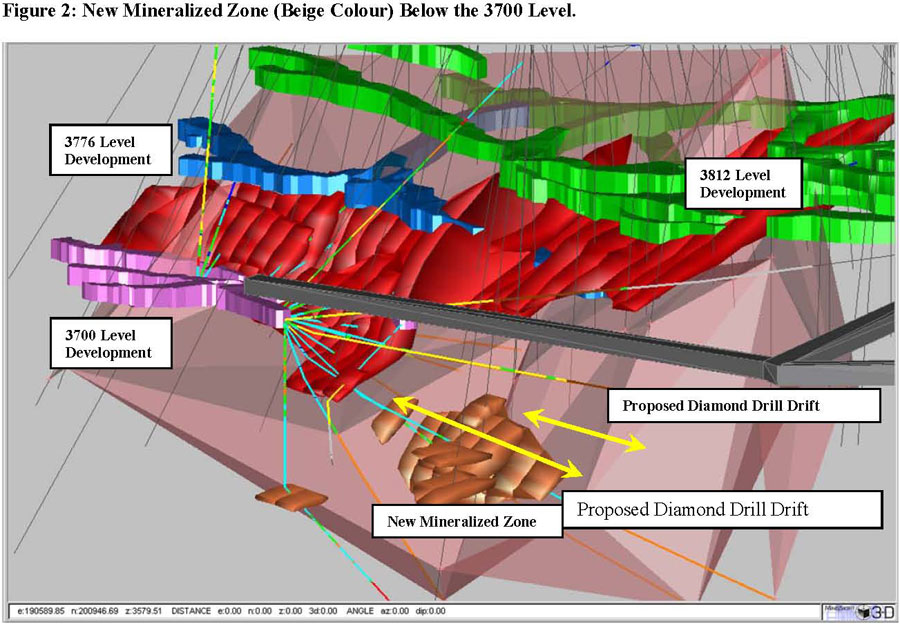Click the bold Proposed Diamond Drill Drift label
900x624 pixels.
click(743, 406)
